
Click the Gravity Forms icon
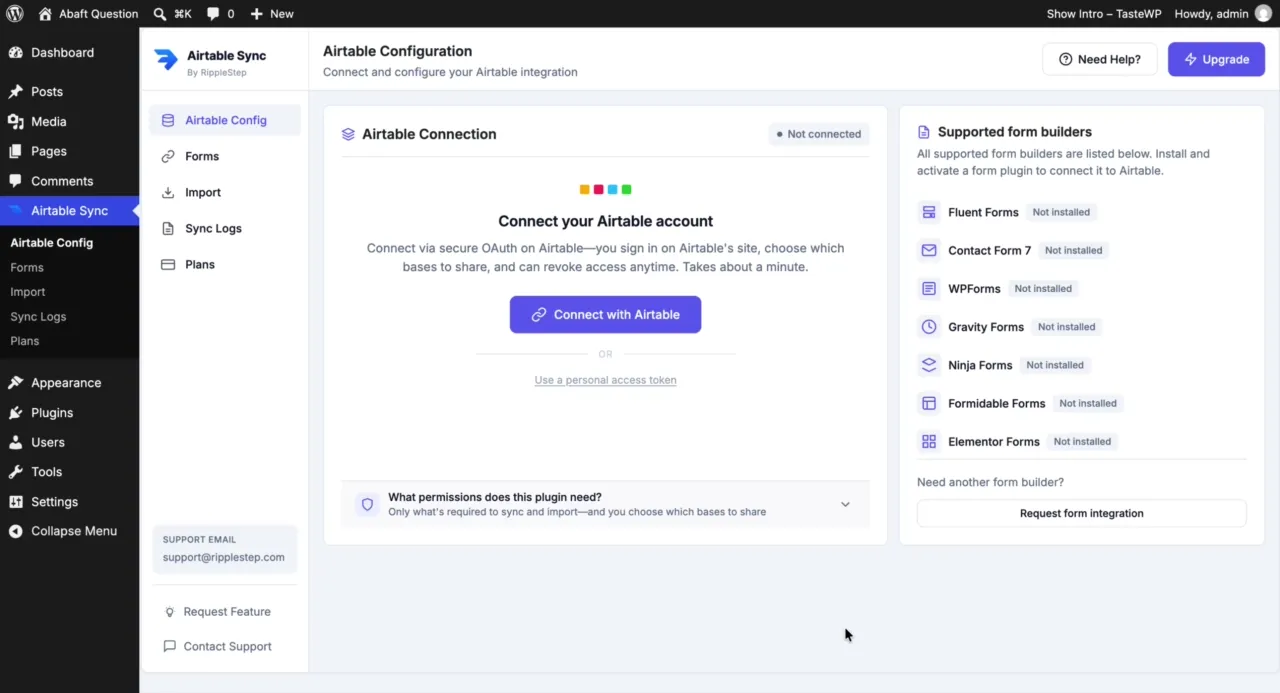[929, 327]
